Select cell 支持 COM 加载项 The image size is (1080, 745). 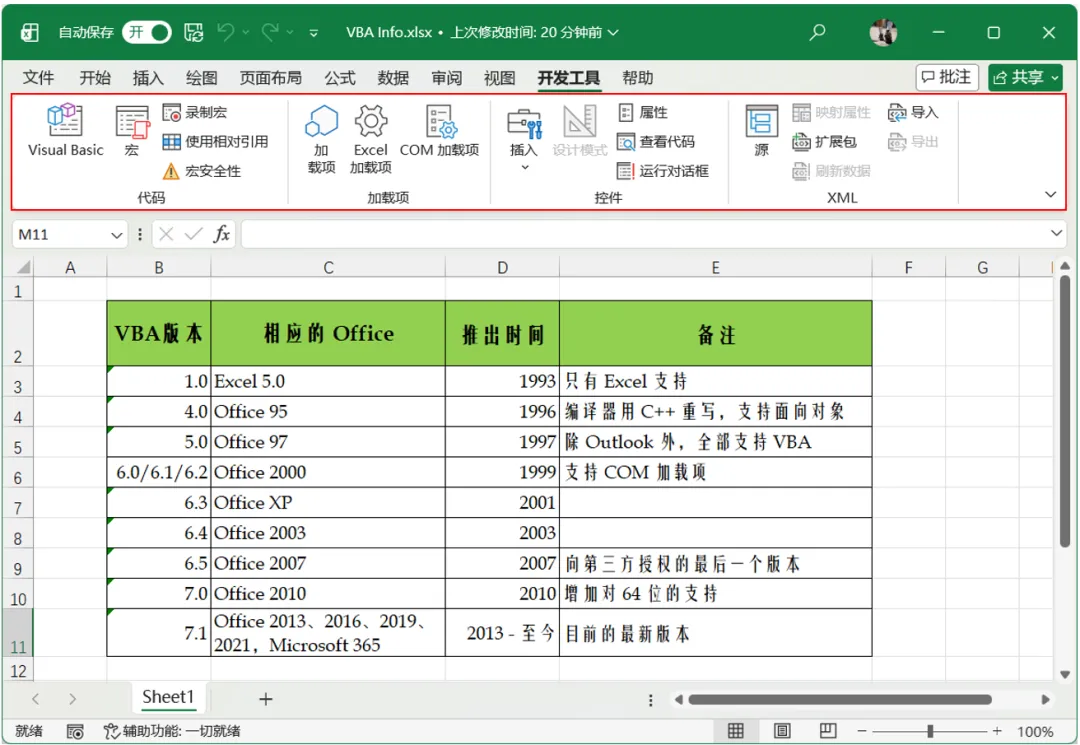coord(716,472)
